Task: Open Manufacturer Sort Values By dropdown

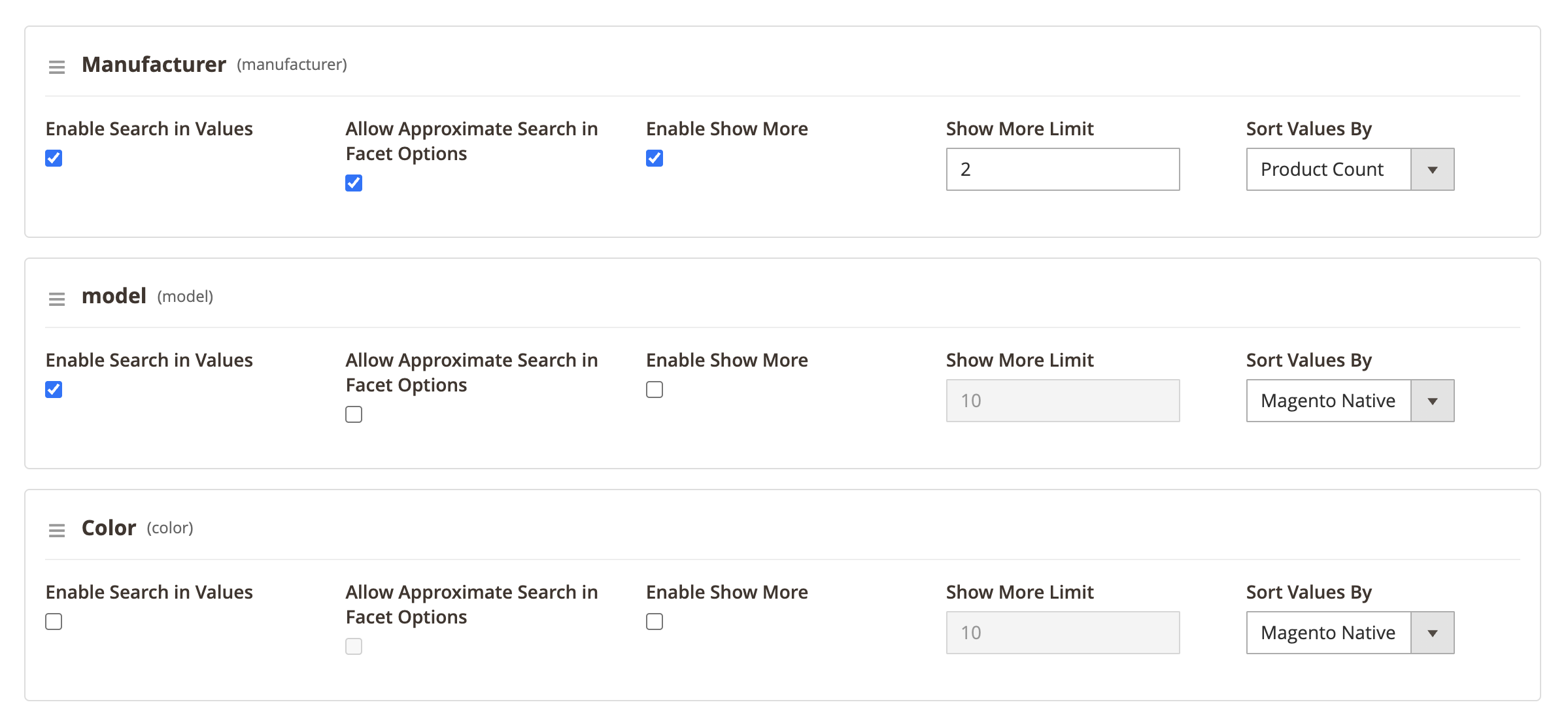Action: [1350, 169]
